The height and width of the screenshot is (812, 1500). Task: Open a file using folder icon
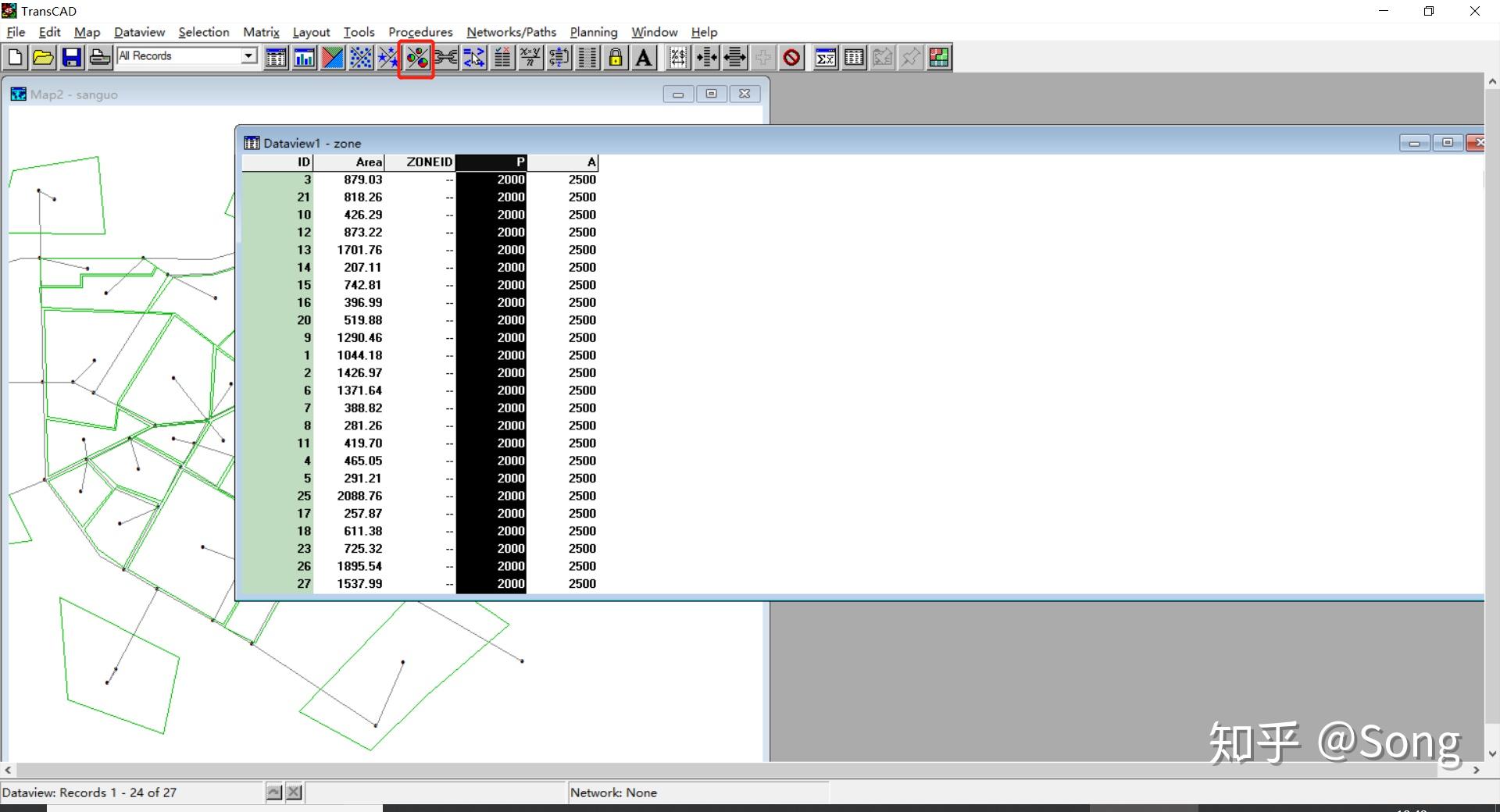coord(44,57)
